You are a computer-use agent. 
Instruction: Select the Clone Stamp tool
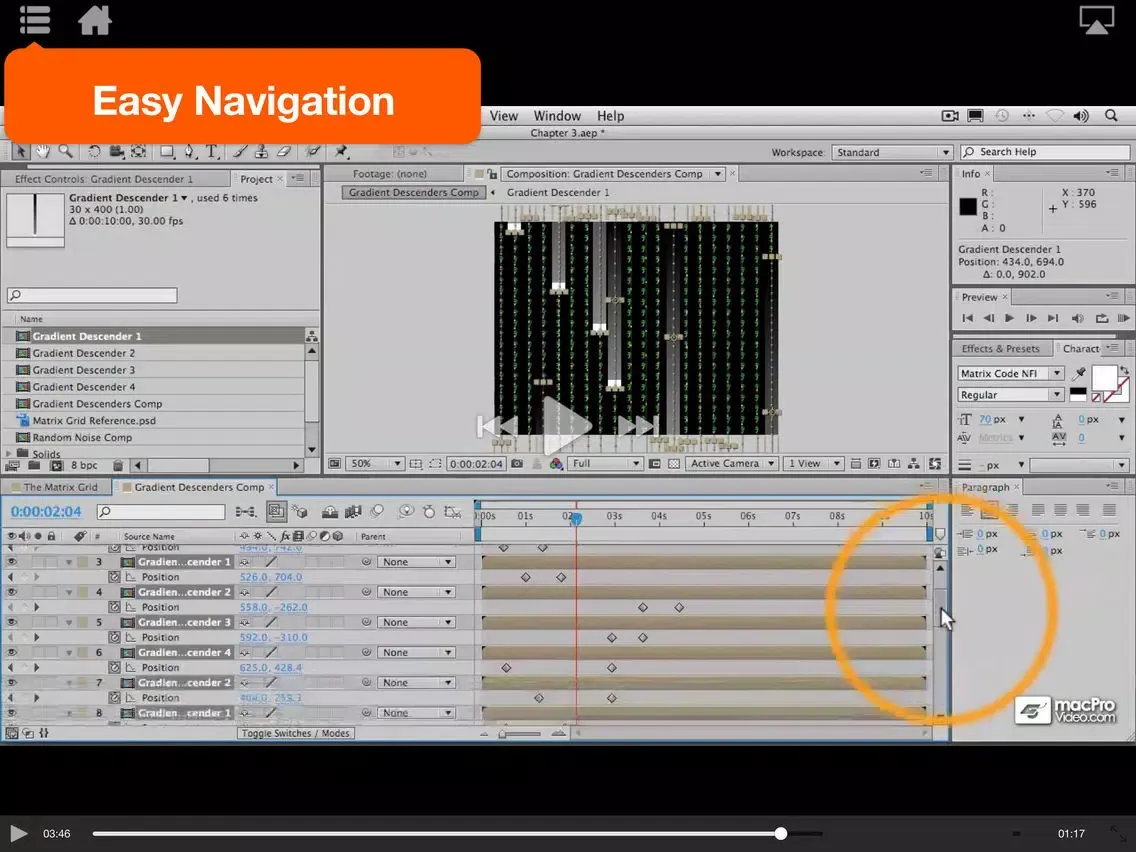pos(262,151)
